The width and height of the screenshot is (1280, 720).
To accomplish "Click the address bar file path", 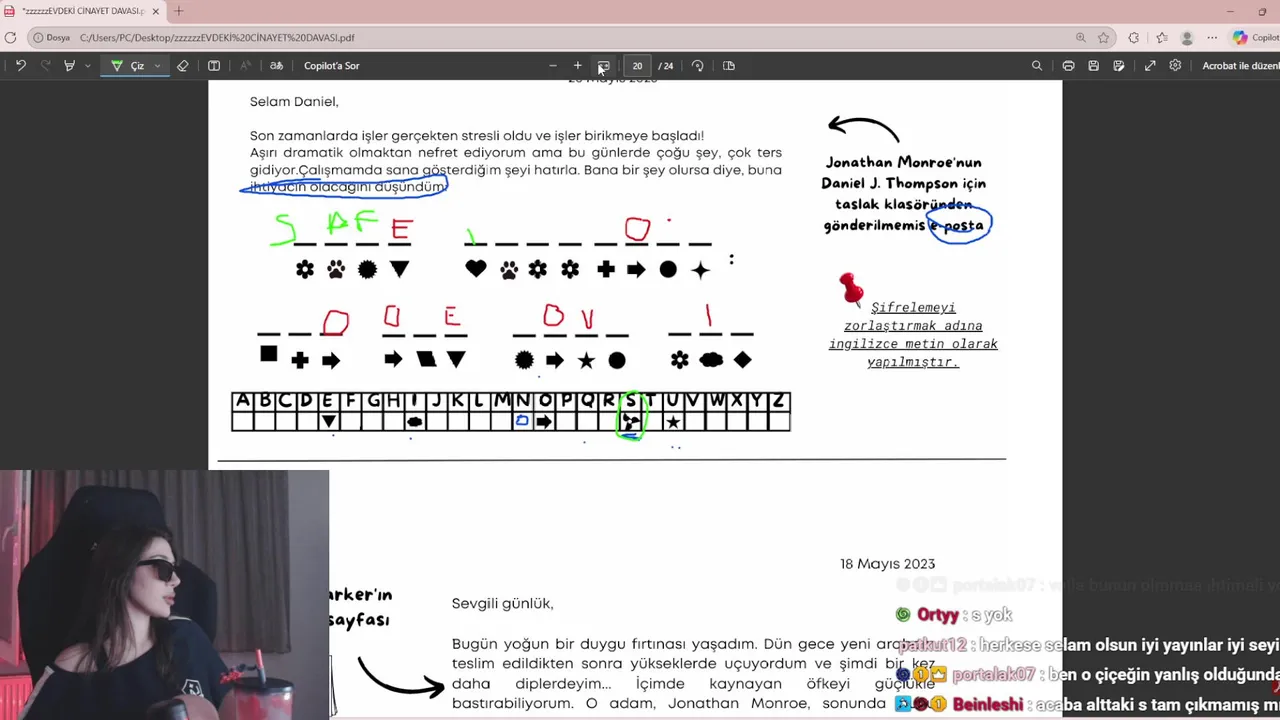I will pos(217,38).
